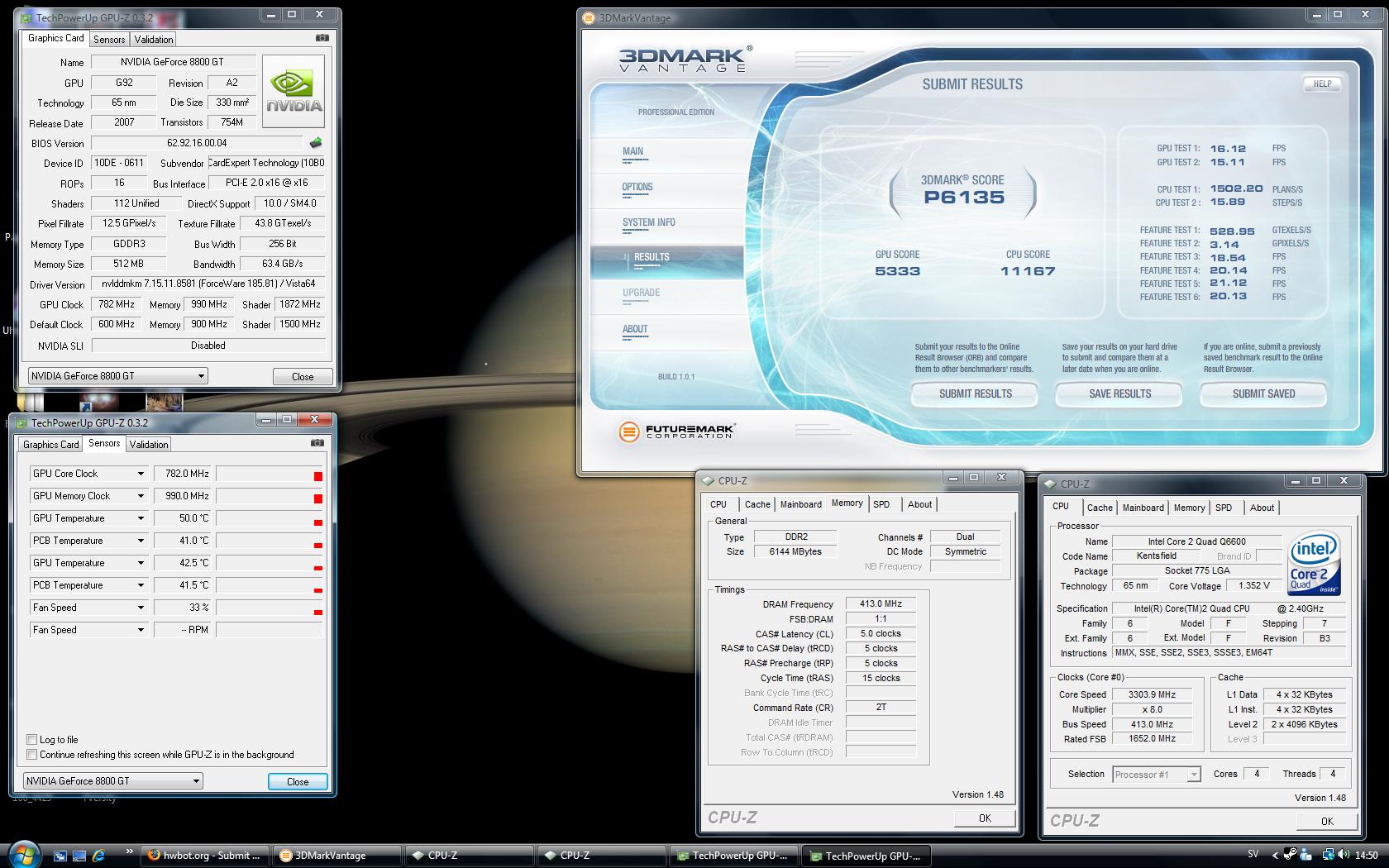Click the camera screenshot icon in the GPU-Z Graphics Card window
This screenshot has width=1389, height=868.
(x=322, y=38)
